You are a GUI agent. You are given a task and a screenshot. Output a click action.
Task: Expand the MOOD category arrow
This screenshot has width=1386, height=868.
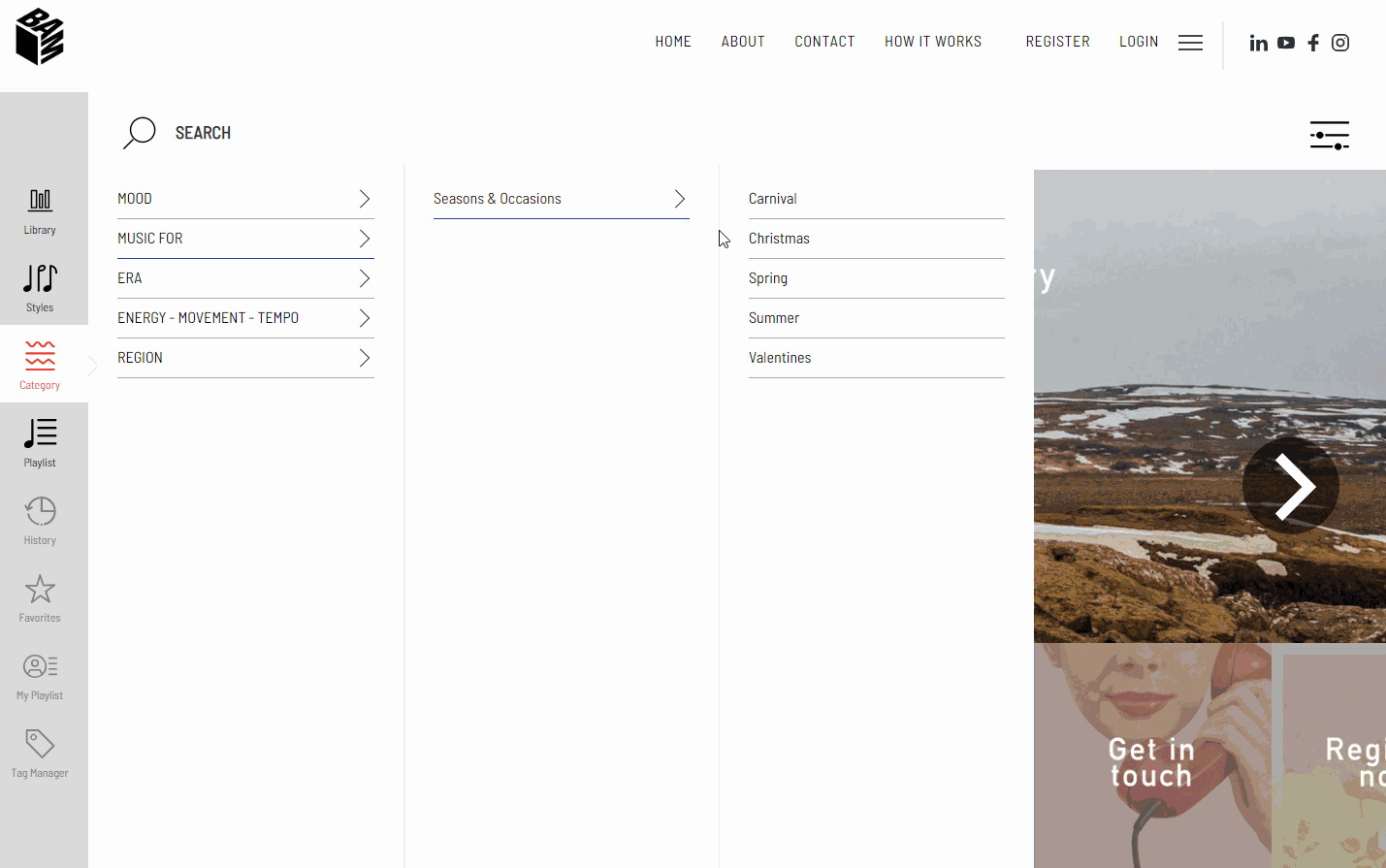coord(365,199)
